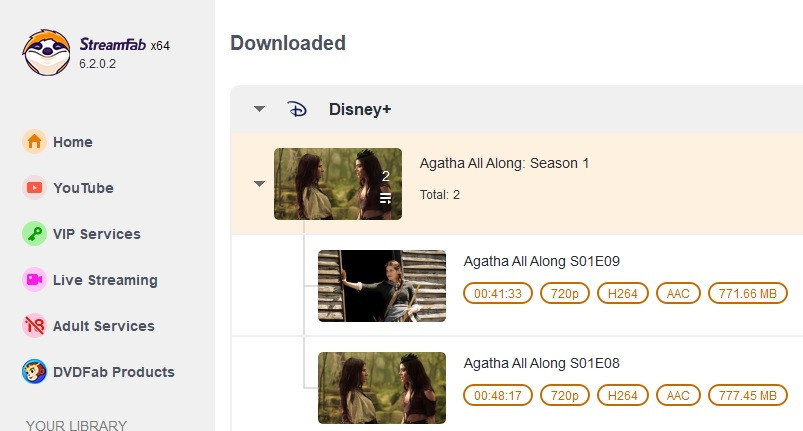Collapse the Agatha All Along Season 1 list

(260, 184)
